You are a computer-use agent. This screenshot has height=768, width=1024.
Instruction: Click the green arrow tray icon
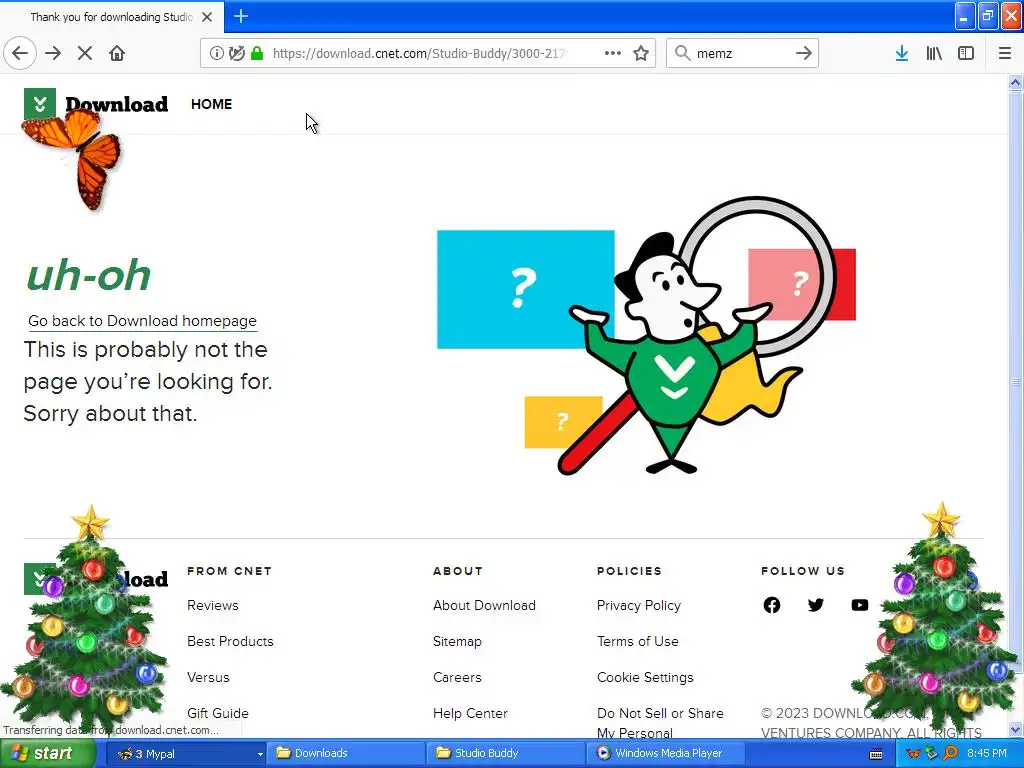(x=932, y=754)
